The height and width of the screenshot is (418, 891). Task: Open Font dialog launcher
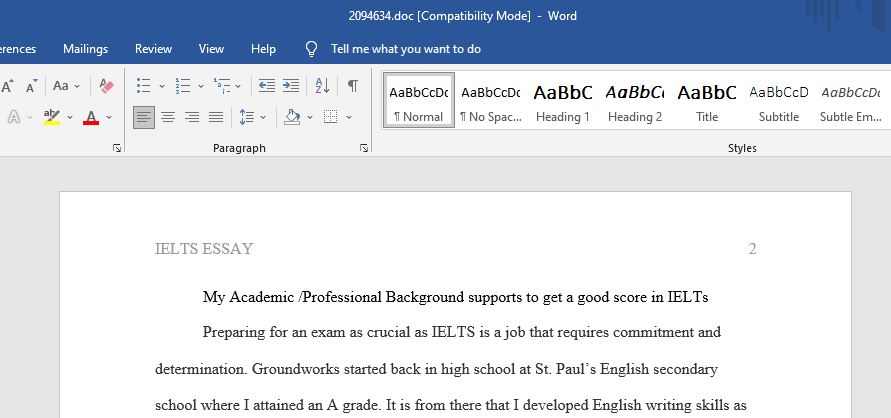(x=117, y=148)
